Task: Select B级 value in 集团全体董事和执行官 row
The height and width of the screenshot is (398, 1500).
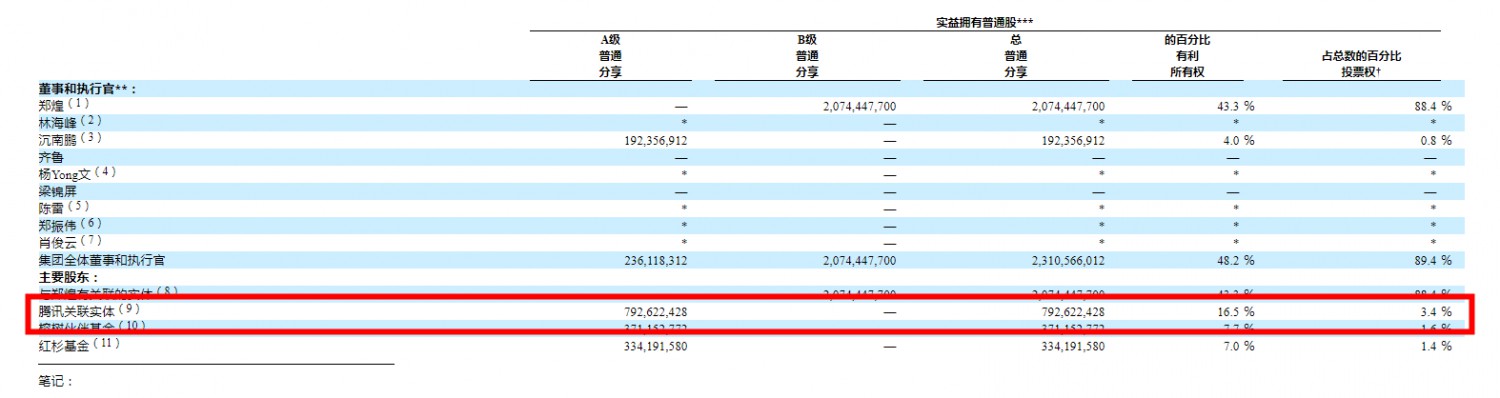Action: (x=858, y=260)
